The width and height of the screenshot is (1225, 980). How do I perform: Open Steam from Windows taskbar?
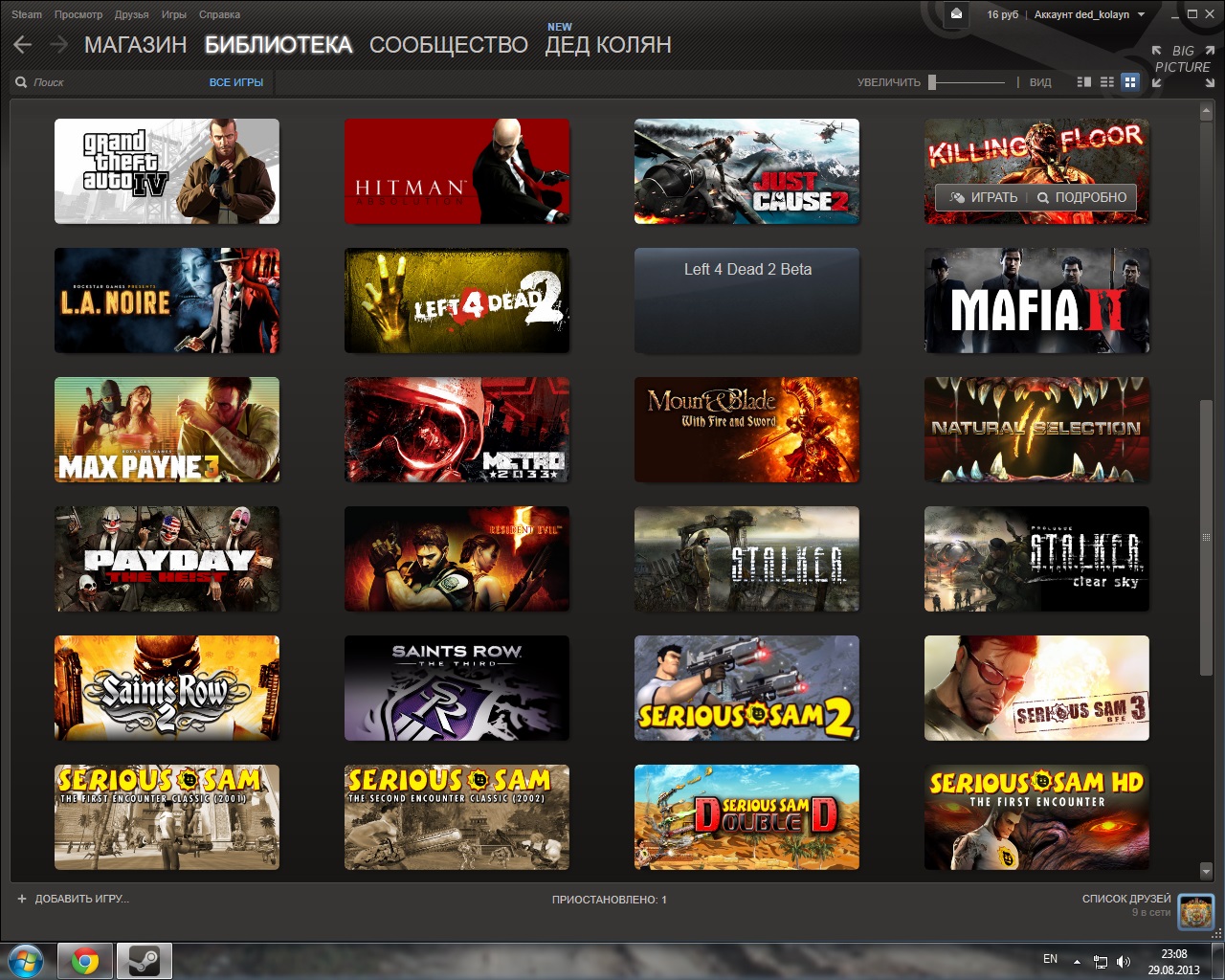(145, 961)
